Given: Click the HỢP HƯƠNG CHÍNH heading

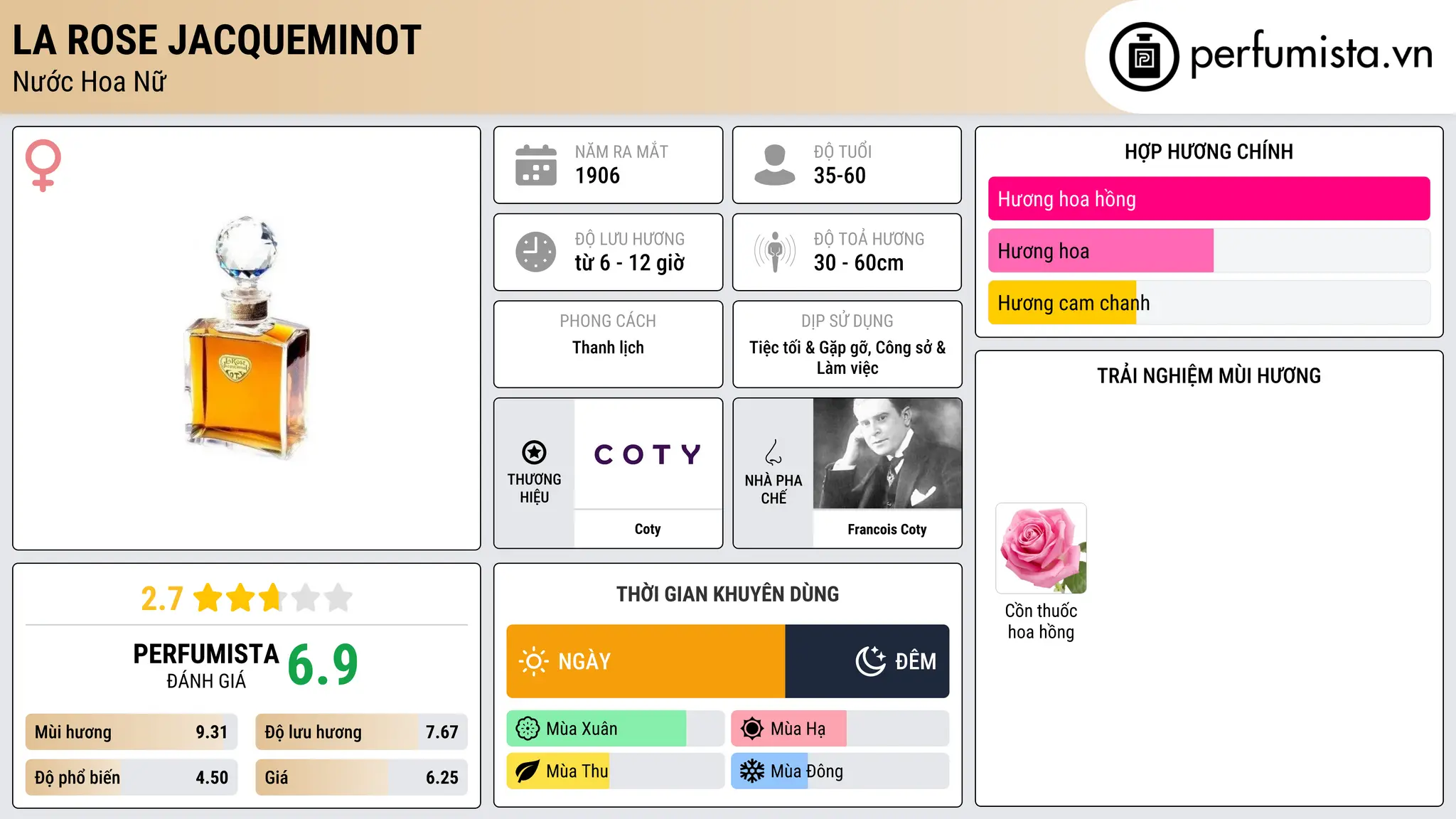Looking at the screenshot, I should coord(1209,151).
